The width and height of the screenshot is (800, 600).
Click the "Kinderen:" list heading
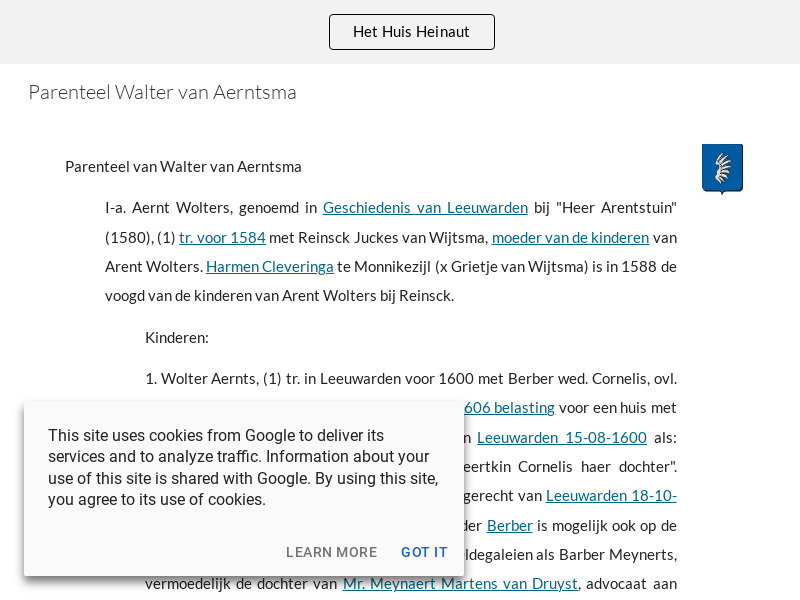(177, 337)
